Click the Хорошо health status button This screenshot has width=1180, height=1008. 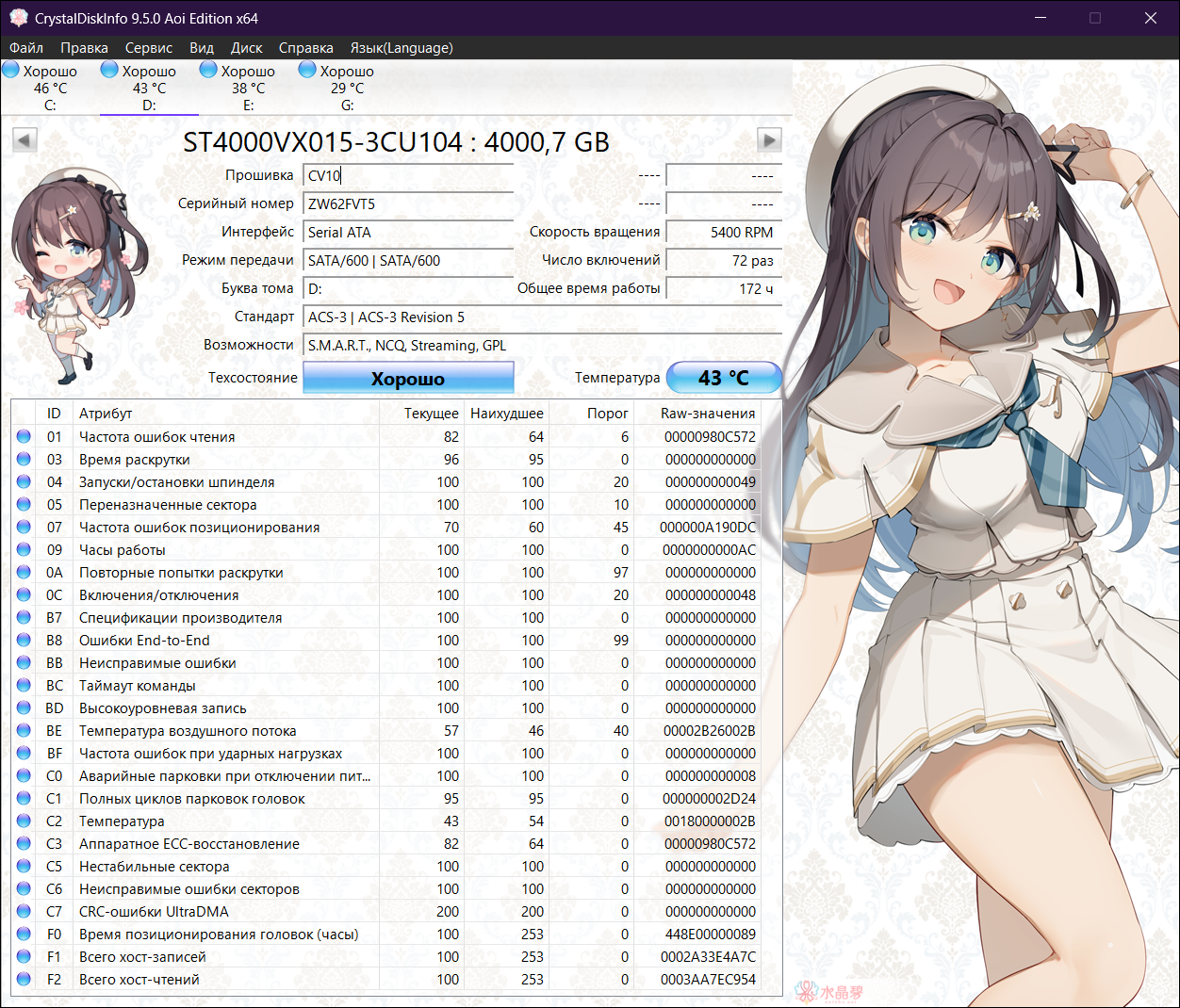coord(408,378)
